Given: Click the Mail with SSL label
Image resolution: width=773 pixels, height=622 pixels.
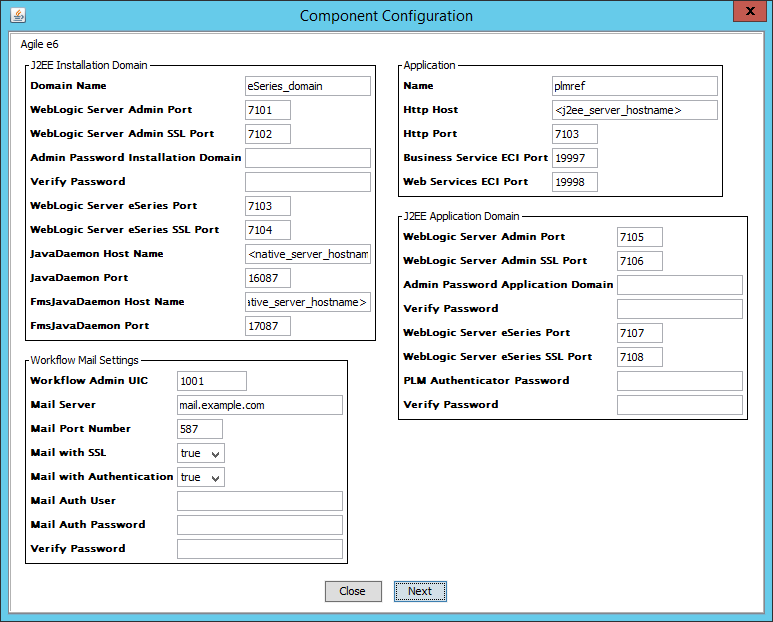Looking at the screenshot, I should (x=68, y=452).
